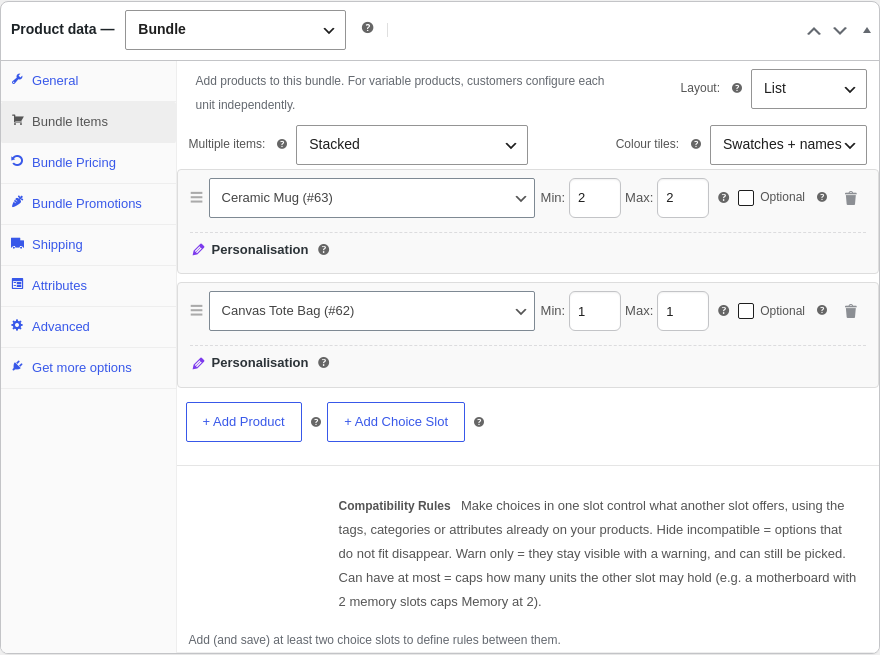Open the Multiple items Stacked dropdown
This screenshot has width=880, height=655.
(x=411, y=145)
